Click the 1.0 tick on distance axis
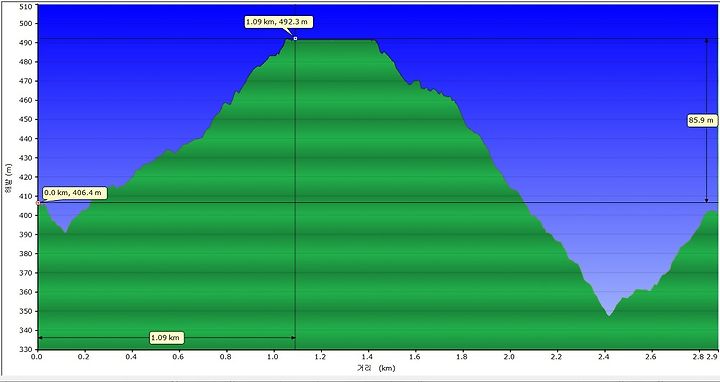 click(x=273, y=357)
